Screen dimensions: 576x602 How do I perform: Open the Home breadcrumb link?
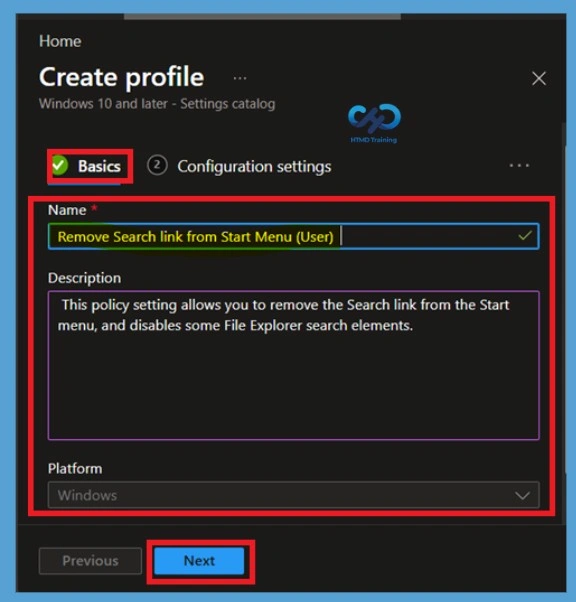pyautogui.click(x=60, y=41)
